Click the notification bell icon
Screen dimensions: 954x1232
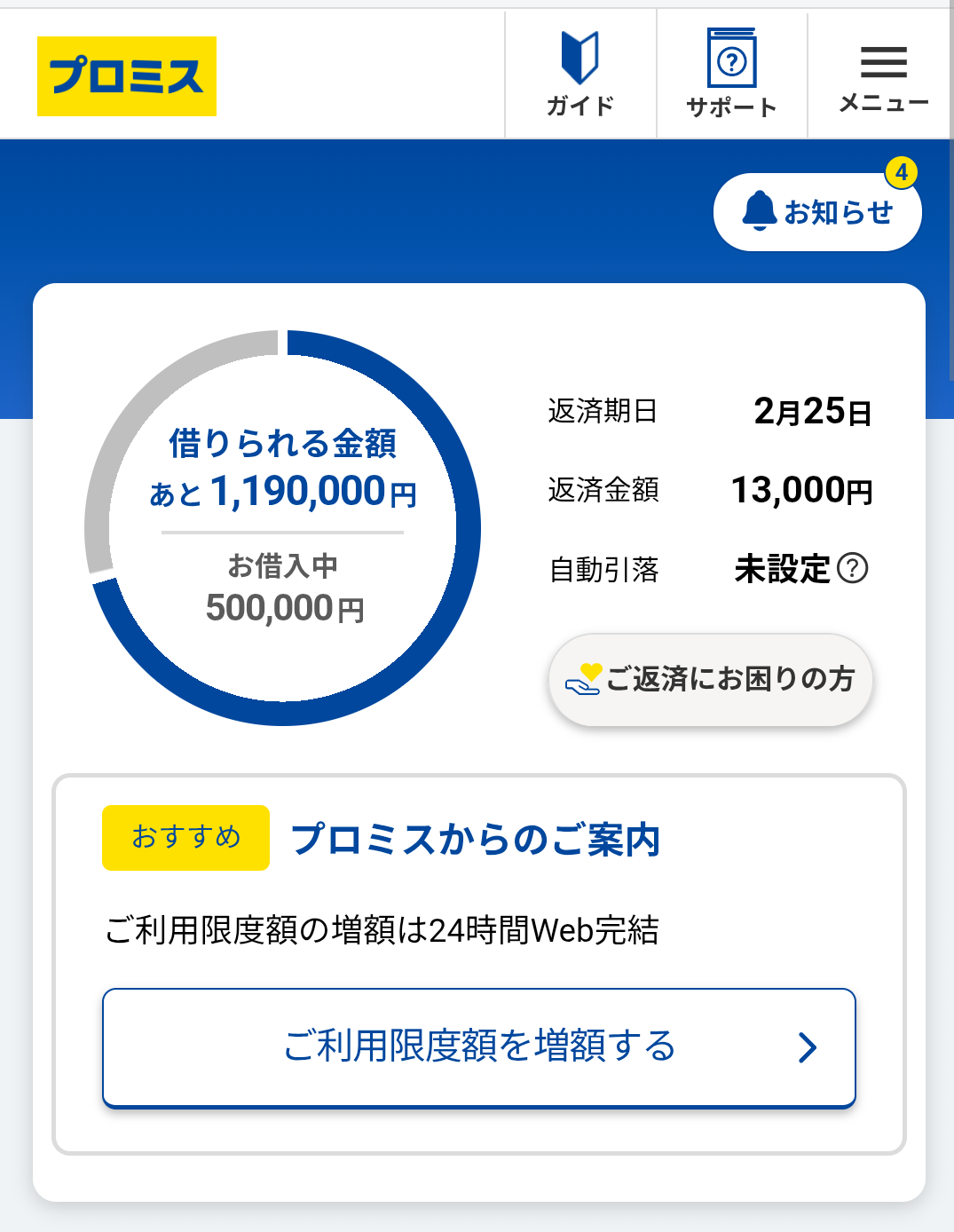point(760,211)
